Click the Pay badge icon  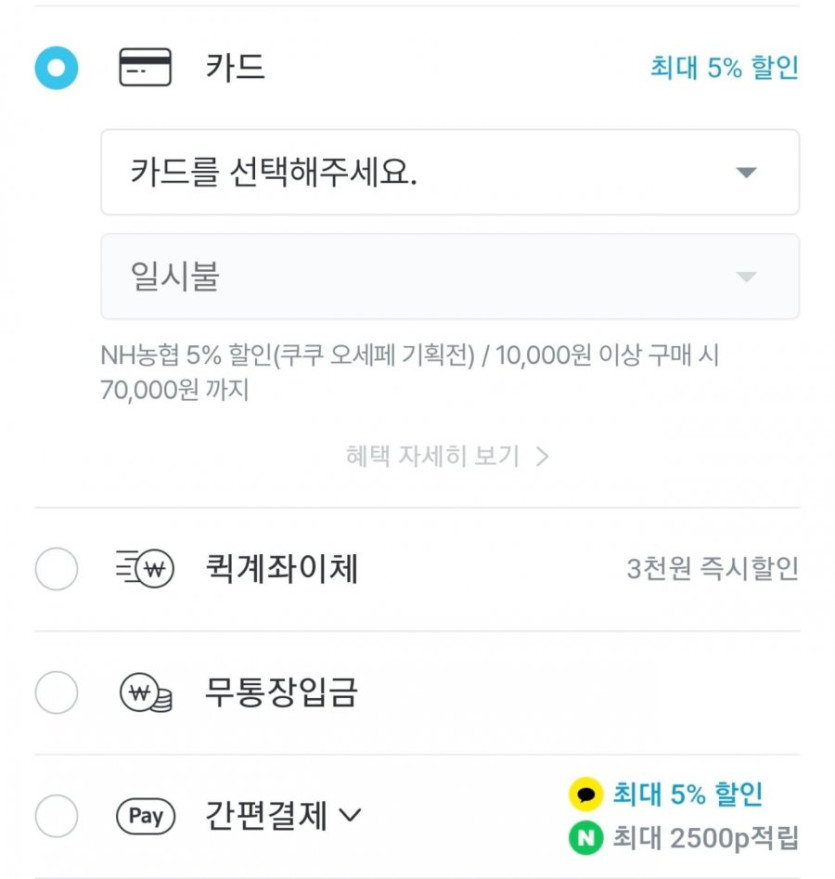145,817
